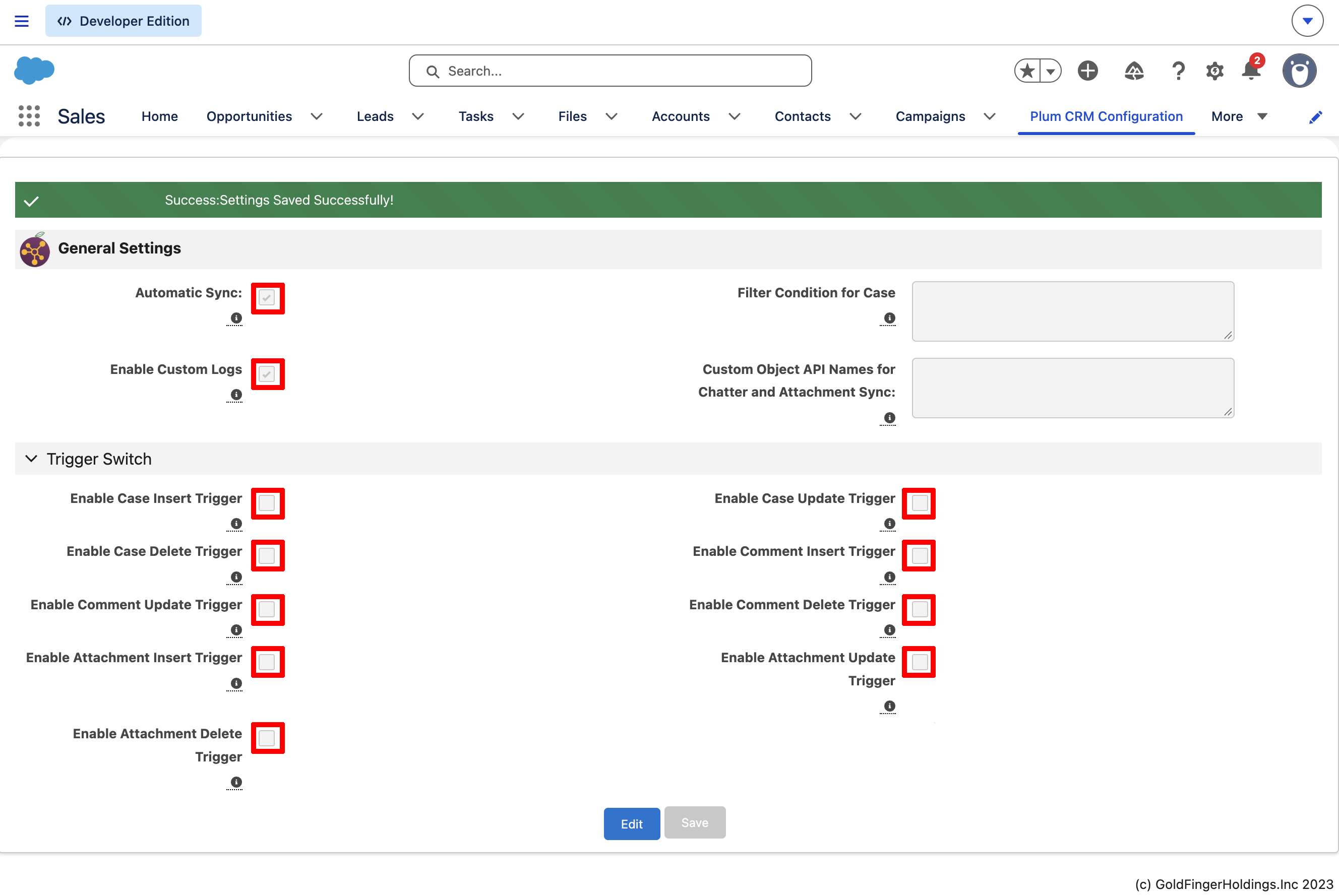Expand the Campaigns tab chevron

[989, 116]
